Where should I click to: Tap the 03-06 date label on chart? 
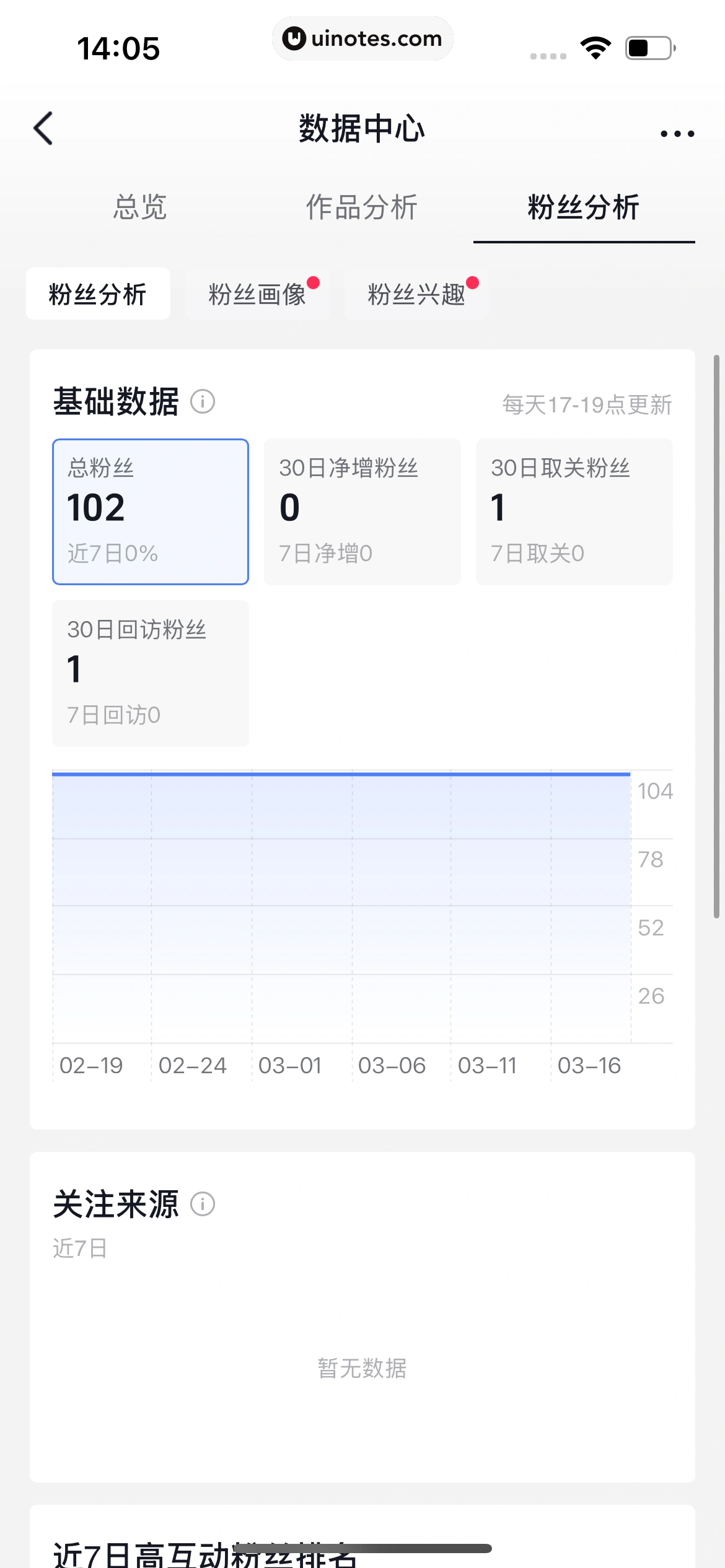click(392, 1065)
